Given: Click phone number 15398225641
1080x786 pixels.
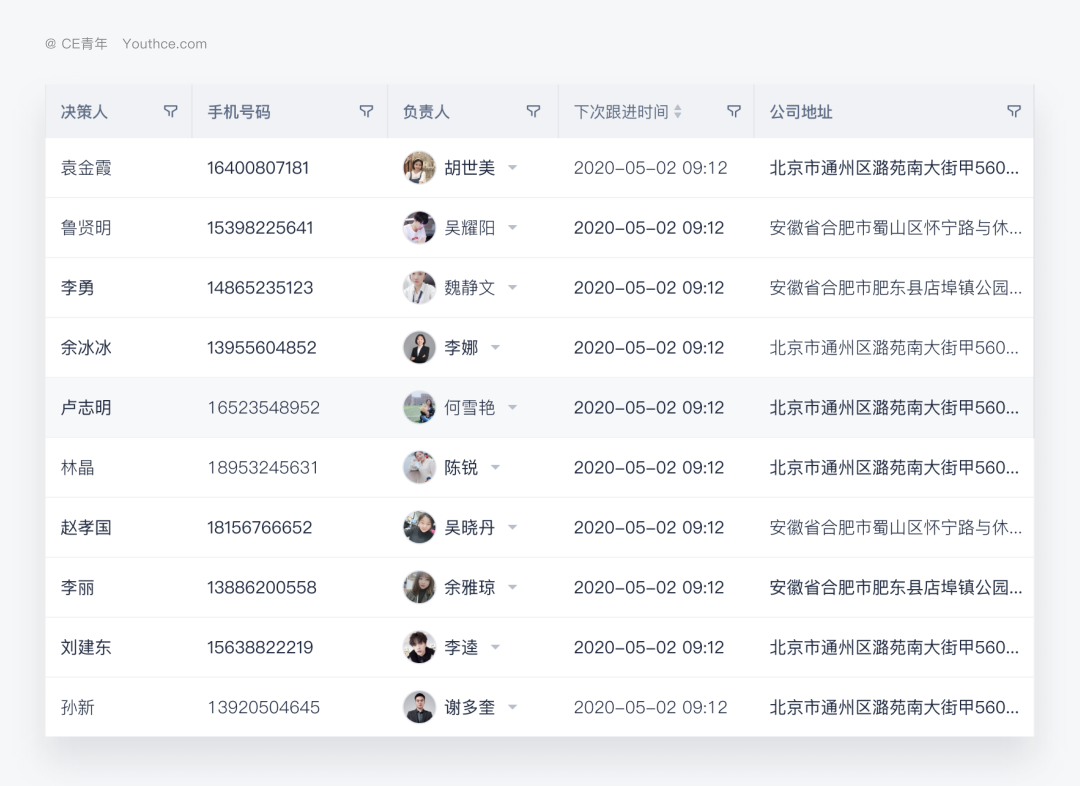Looking at the screenshot, I should [260, 227].
